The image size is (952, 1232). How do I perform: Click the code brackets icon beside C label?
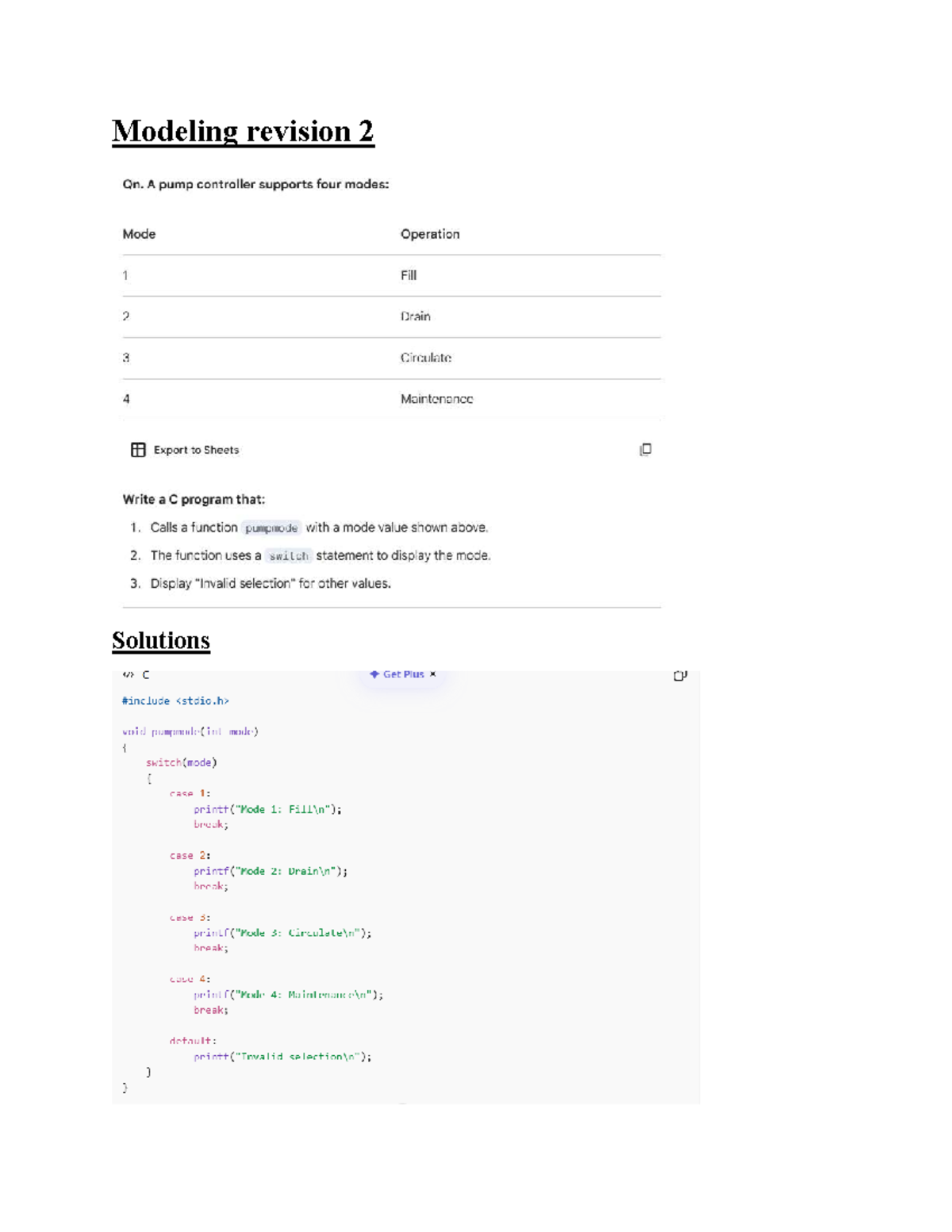(128, 674)
